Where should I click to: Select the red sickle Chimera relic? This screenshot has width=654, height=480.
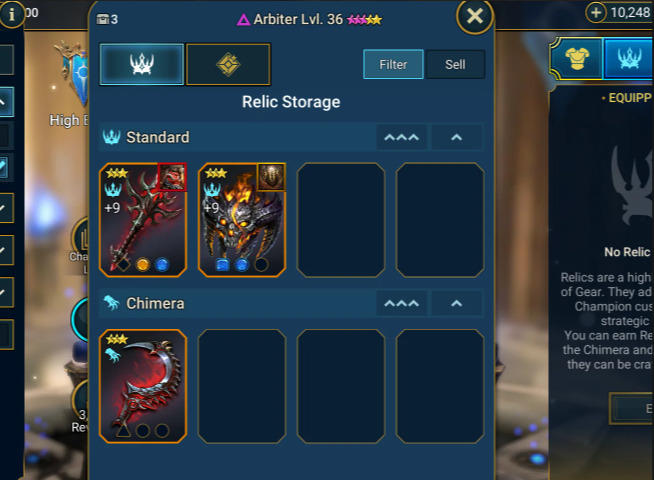tap(143, 386)
